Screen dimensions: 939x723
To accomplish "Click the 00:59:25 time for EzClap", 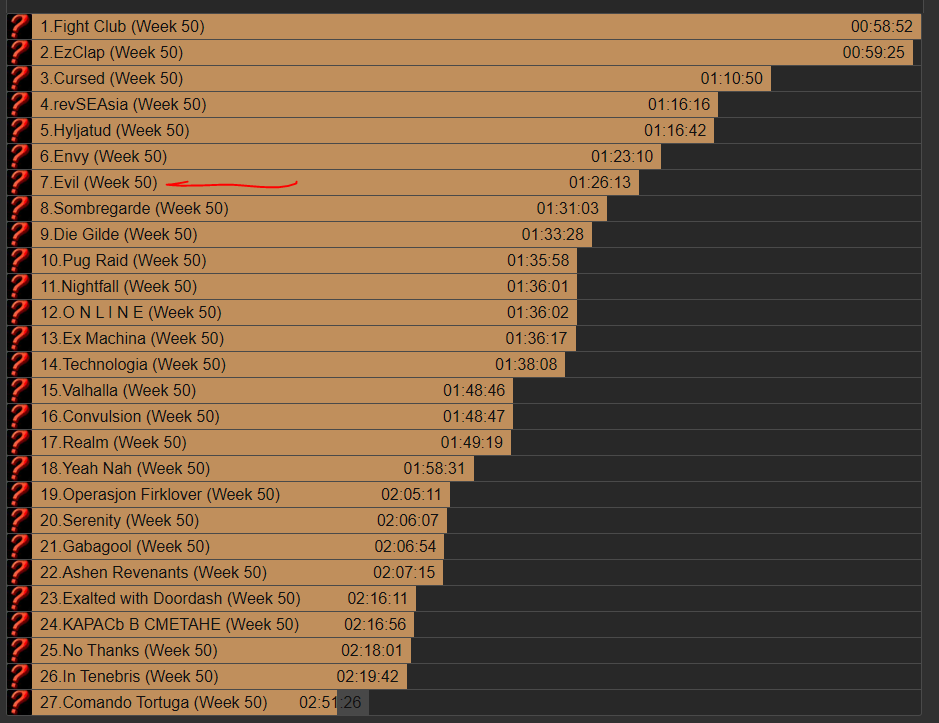I will click(x=873, y=52).
